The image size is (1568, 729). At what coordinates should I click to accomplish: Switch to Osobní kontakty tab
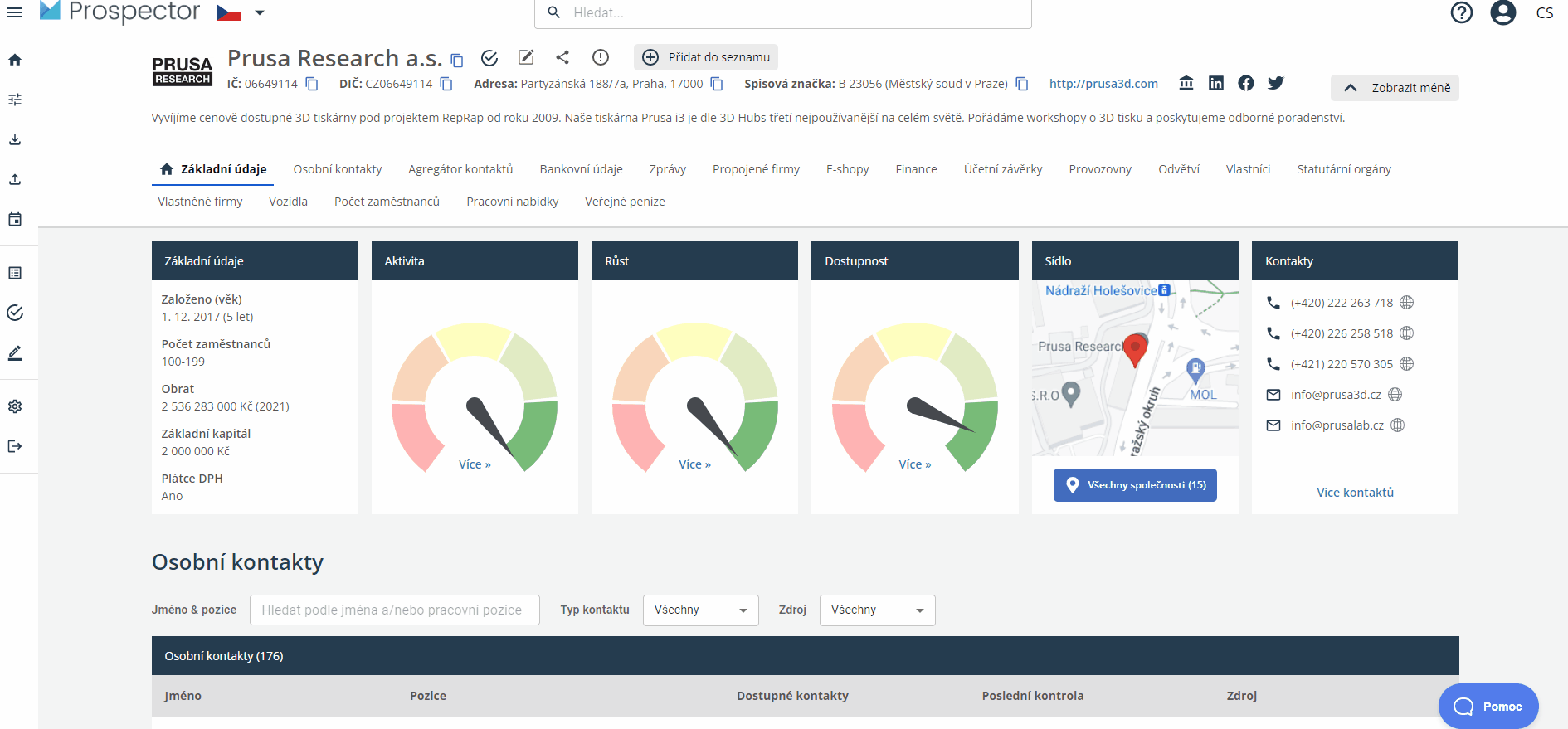point(338,169)
